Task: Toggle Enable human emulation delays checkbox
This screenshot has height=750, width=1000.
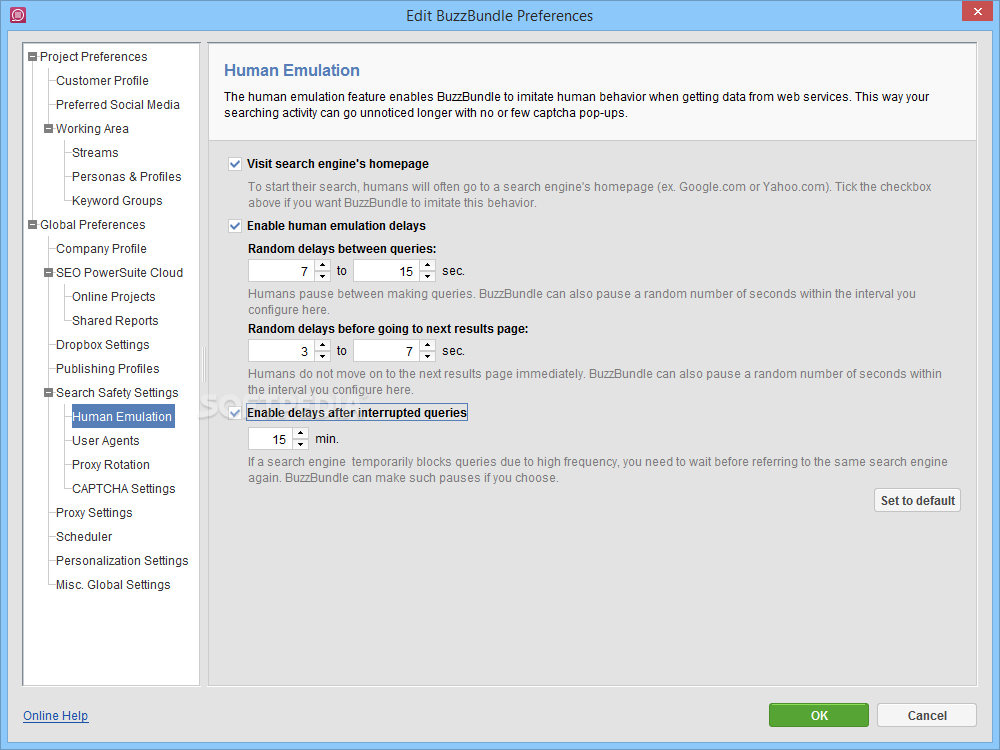Action: click(x=235, y=226)
